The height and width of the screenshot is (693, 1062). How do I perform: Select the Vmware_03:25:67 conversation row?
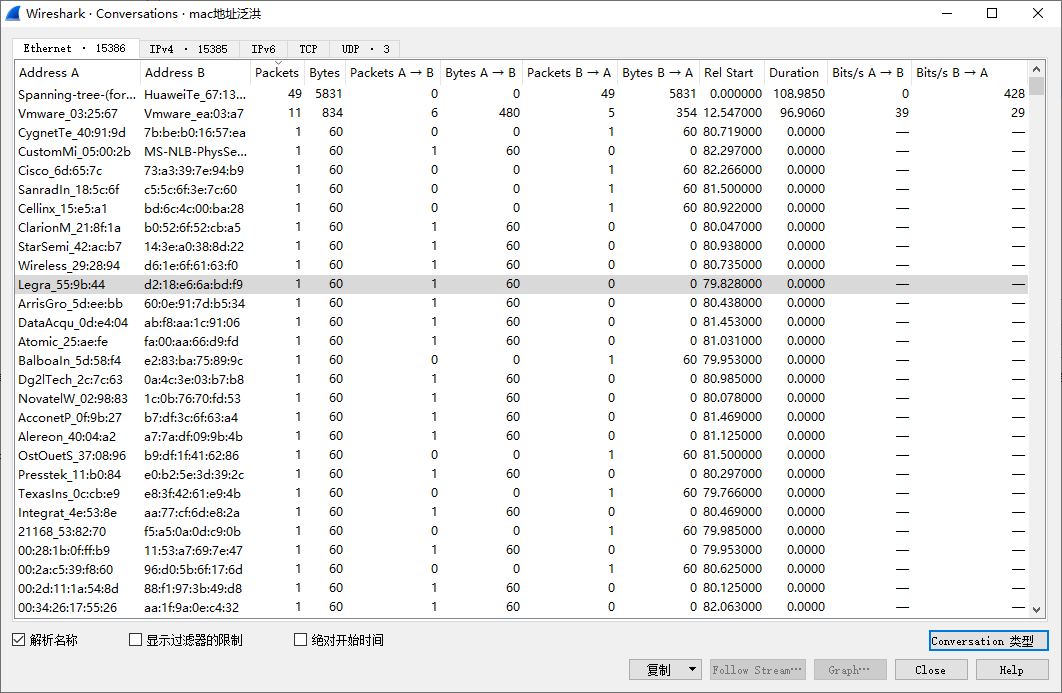click(x=521, y=113)
